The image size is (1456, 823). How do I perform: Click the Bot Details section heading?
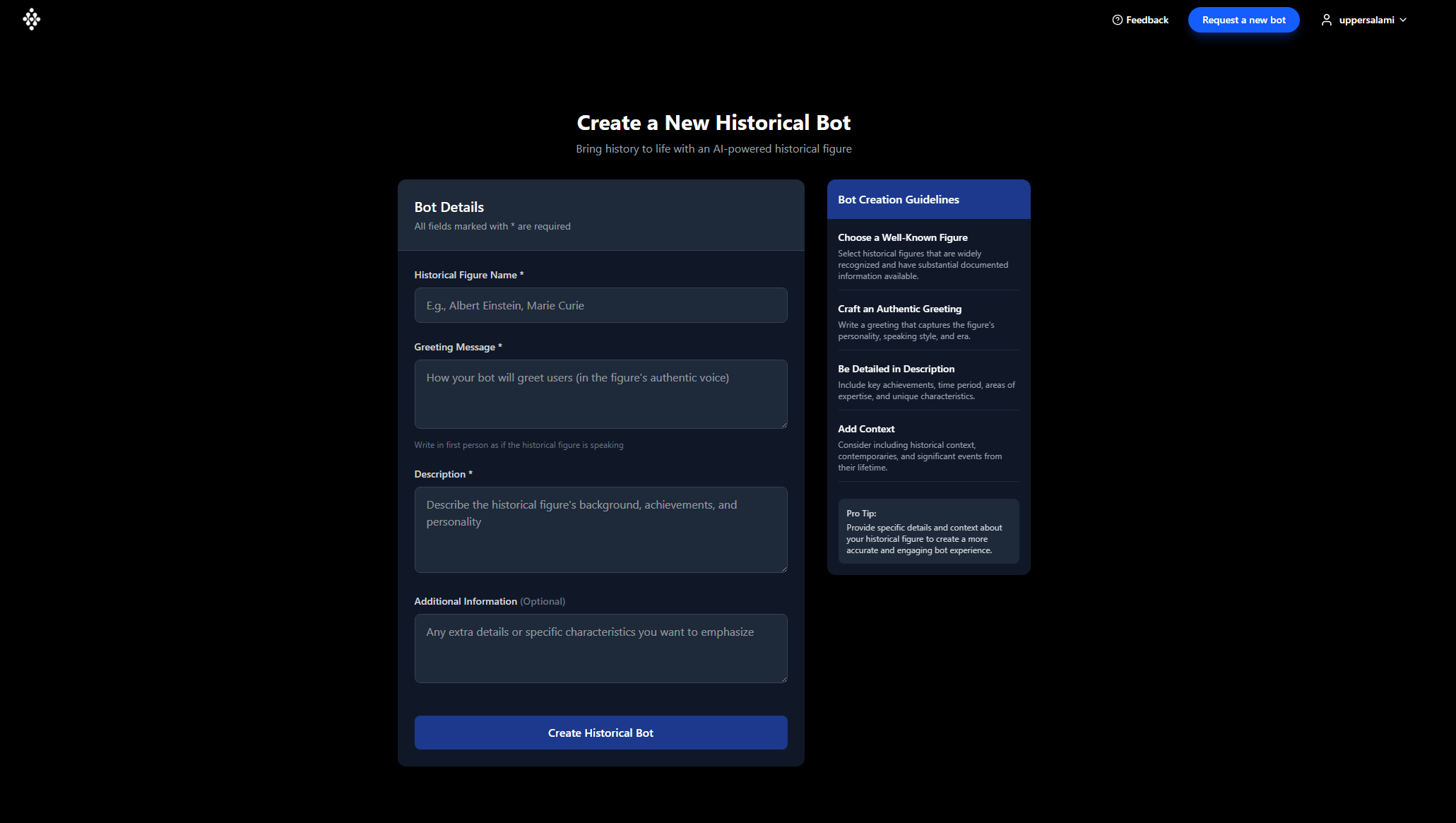(x=449, y=207)
